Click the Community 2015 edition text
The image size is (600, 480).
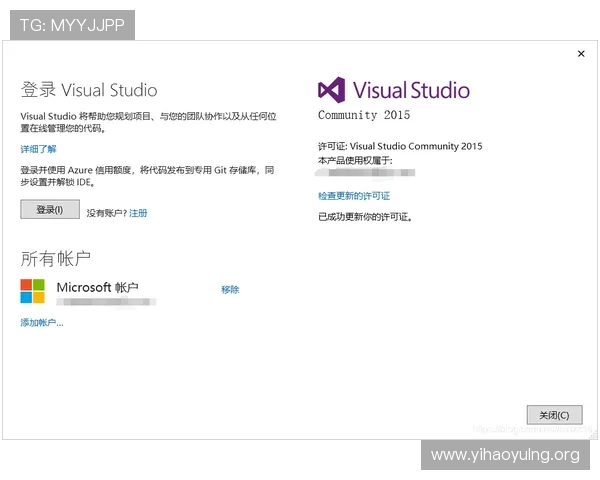pyautogui.click(x=364, y=115)
